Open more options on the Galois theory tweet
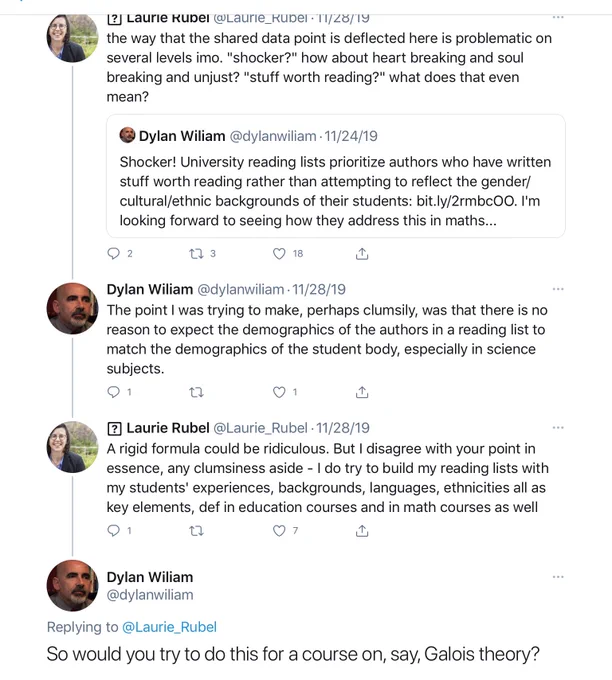Viewport: 612px width, 680px height. click(x=558, y=577)
